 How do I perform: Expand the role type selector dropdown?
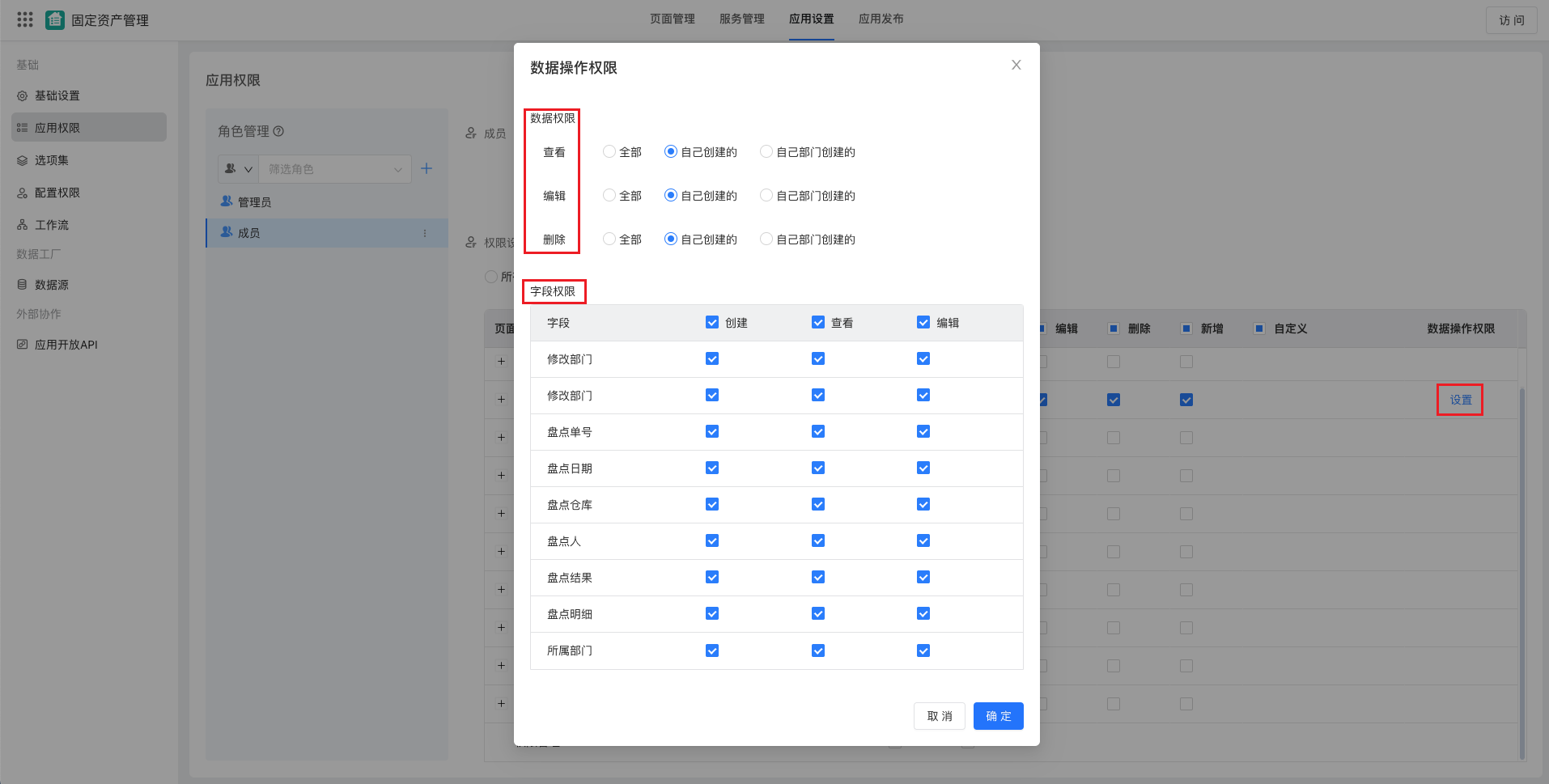point(237,168)
